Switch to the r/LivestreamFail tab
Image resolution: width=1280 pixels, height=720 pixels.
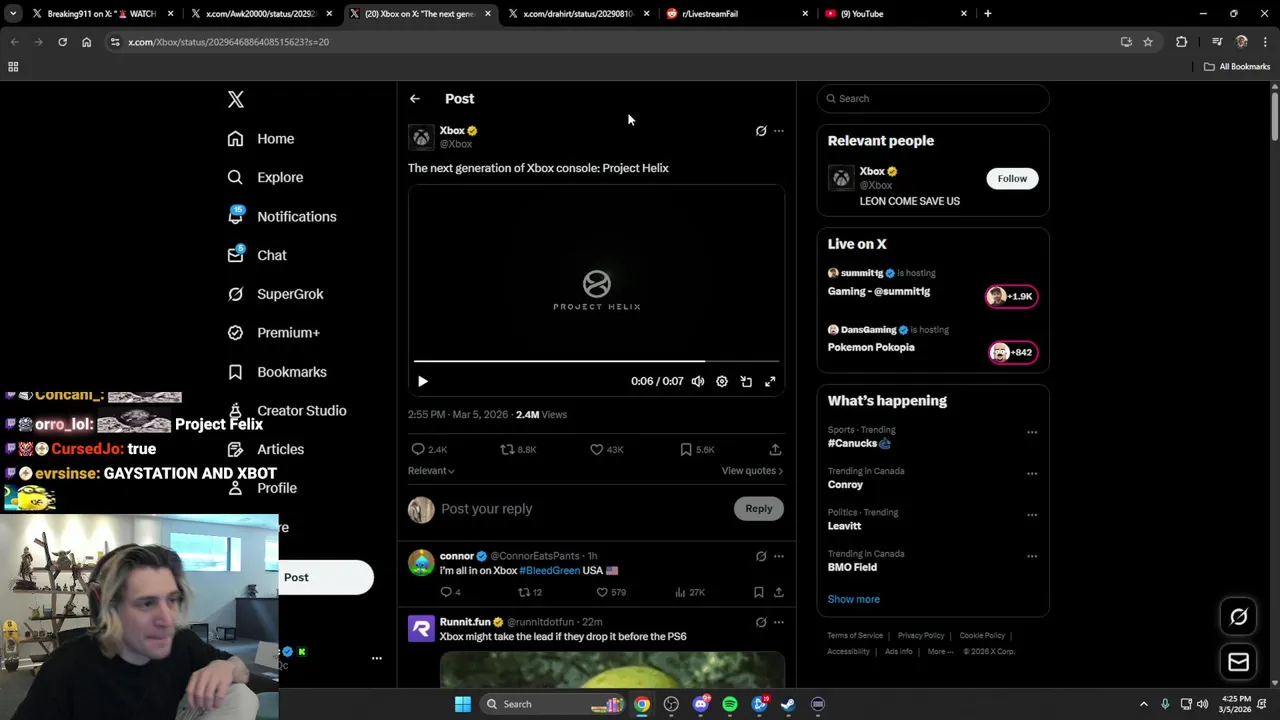tap(737, 14)
